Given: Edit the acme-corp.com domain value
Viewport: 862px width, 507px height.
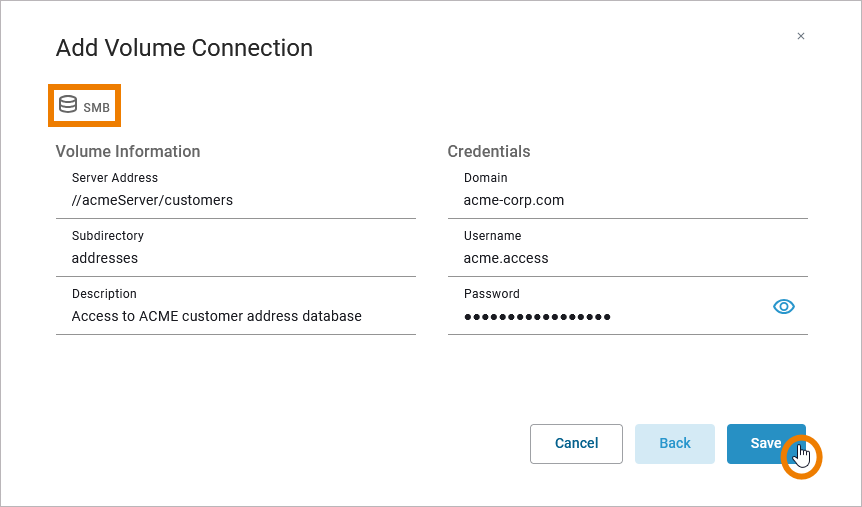Looking at the screenshot, I should click(x=514, y=200).
